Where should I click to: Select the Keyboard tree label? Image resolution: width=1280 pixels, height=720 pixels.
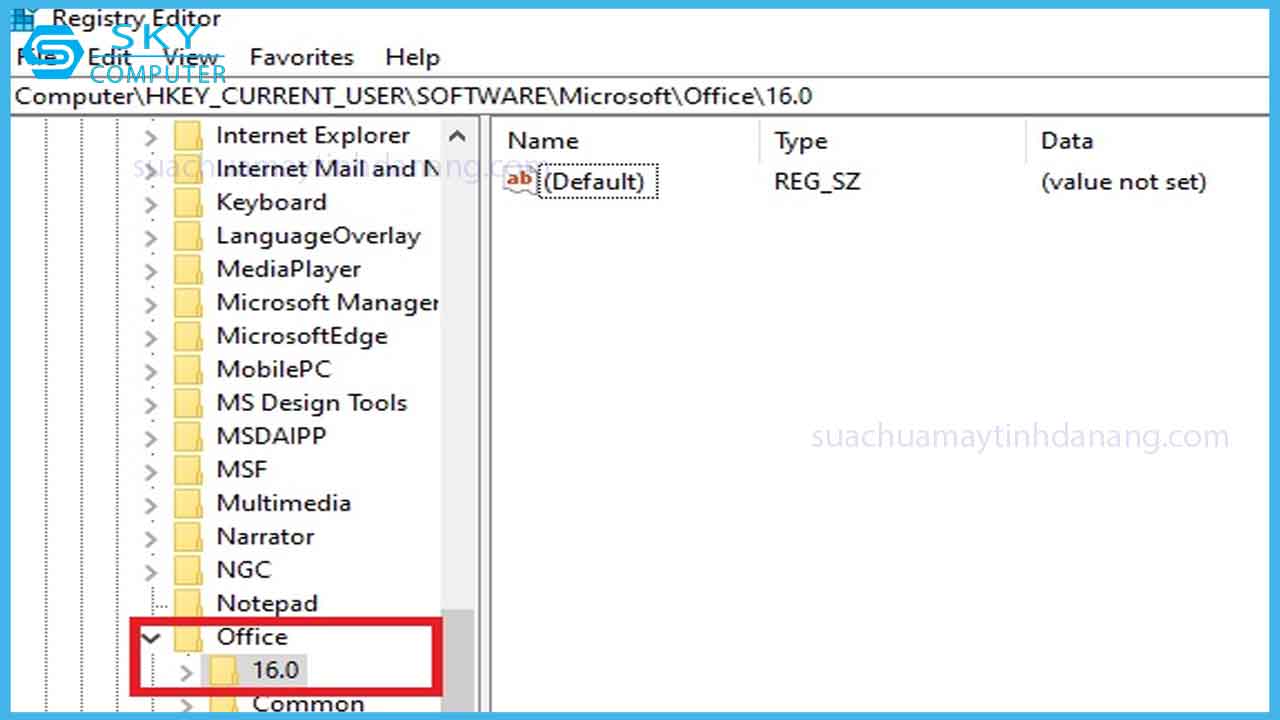click(271, 203)
